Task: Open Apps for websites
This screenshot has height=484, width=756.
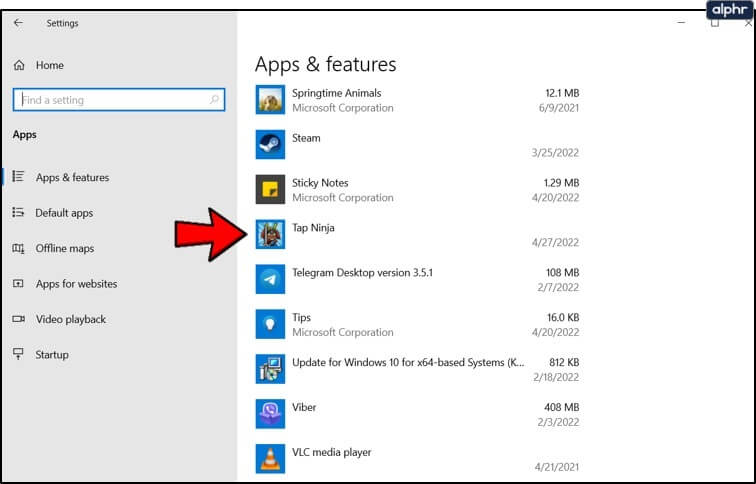Action: [76, 283]
